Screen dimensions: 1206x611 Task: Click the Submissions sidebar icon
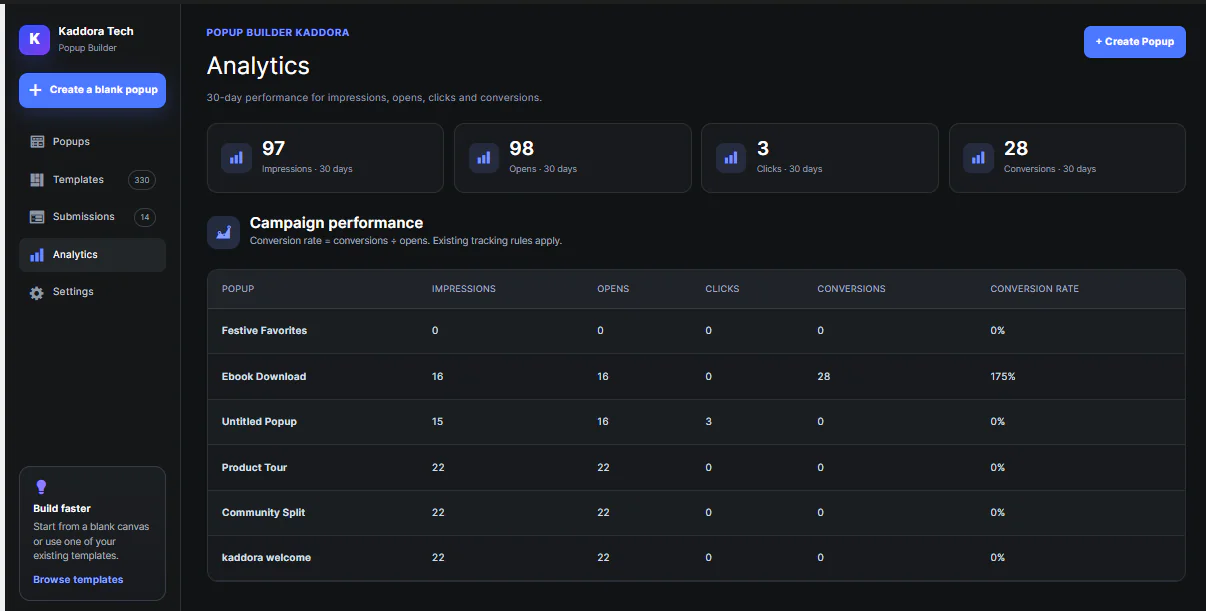(37, 217)
